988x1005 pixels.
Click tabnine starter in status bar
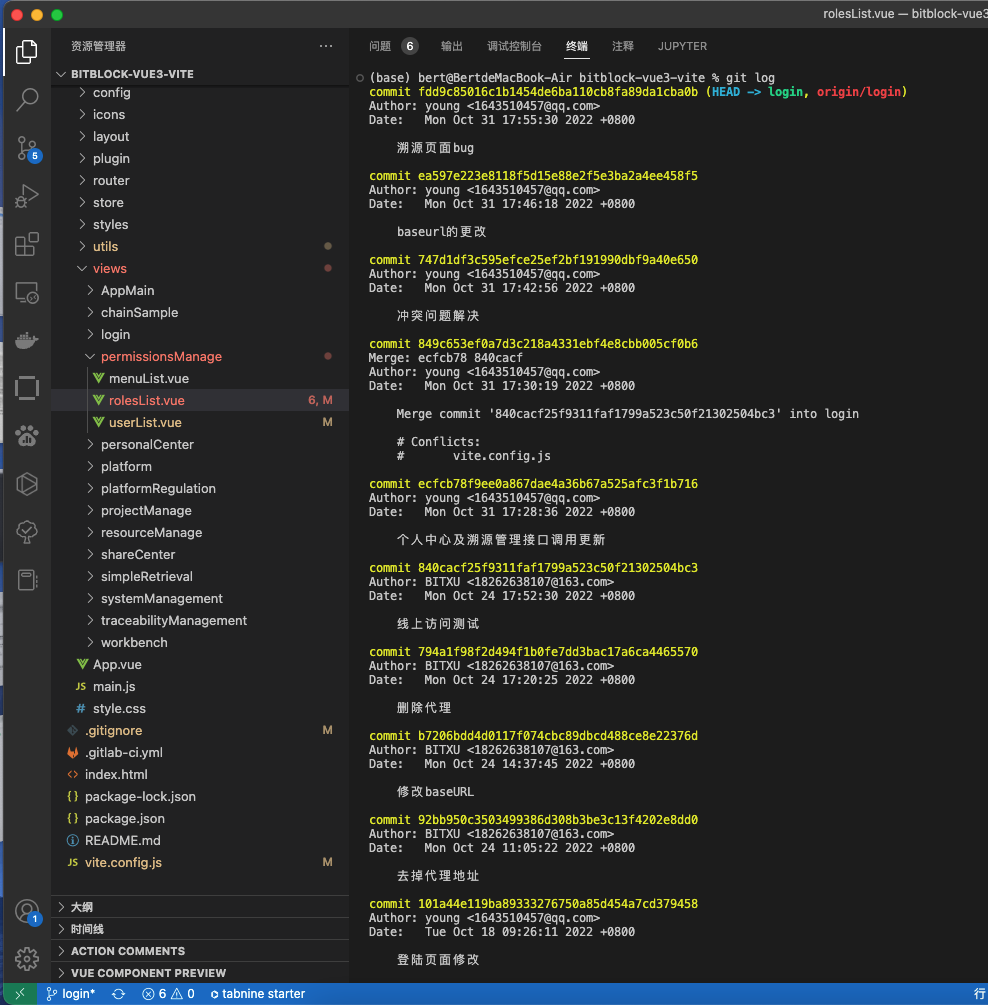(257, 993)
